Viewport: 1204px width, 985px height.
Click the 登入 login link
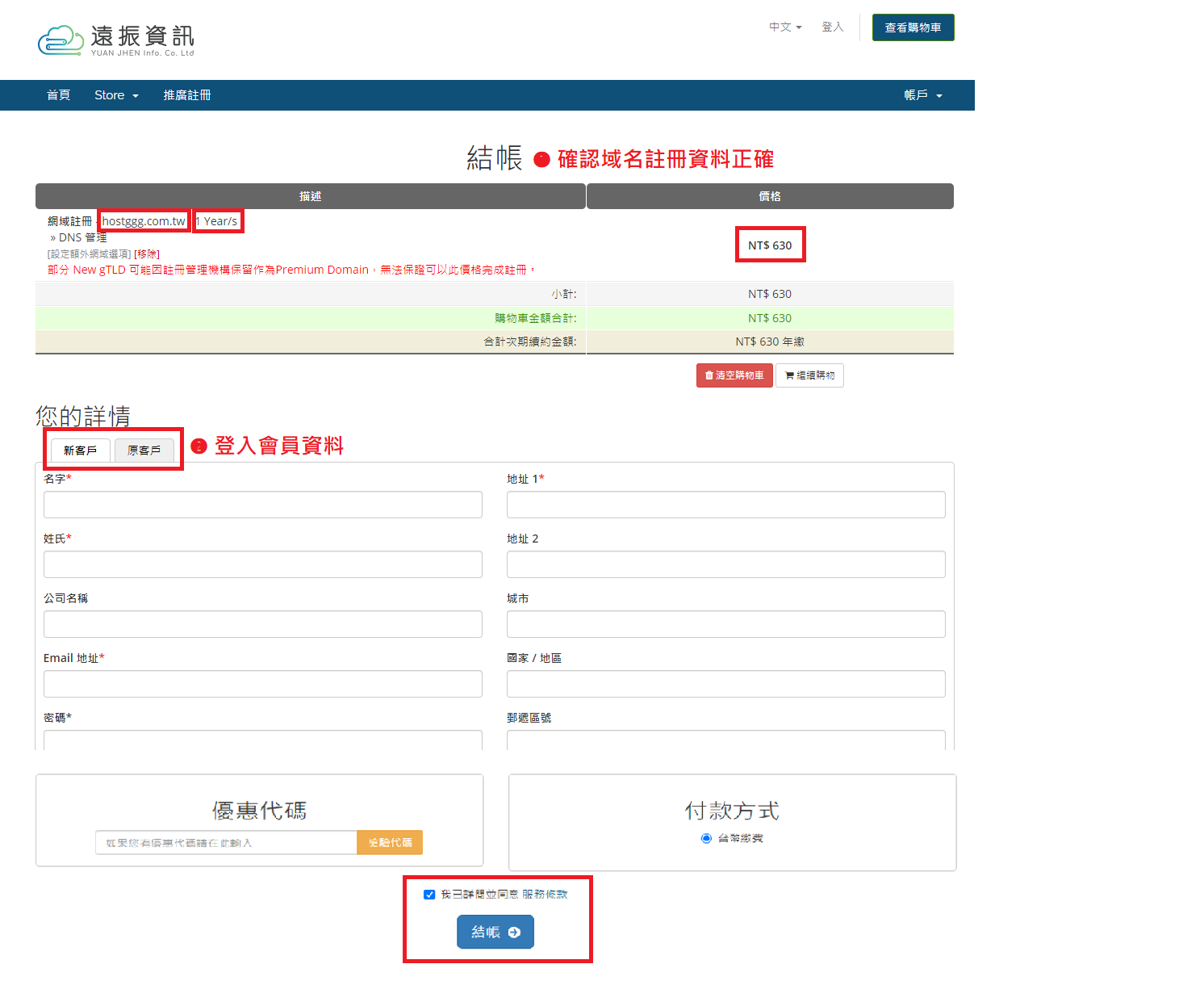click(x=832, y=27)
